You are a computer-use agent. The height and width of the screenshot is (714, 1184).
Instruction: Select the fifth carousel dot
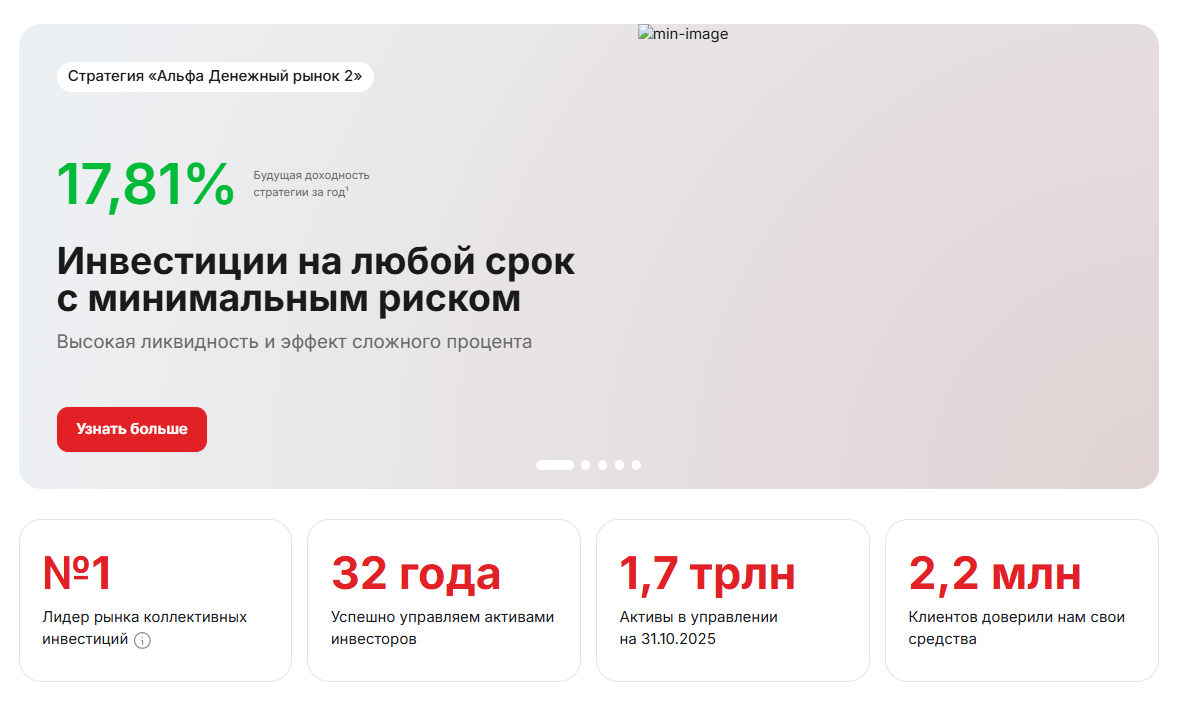[636, 464]
